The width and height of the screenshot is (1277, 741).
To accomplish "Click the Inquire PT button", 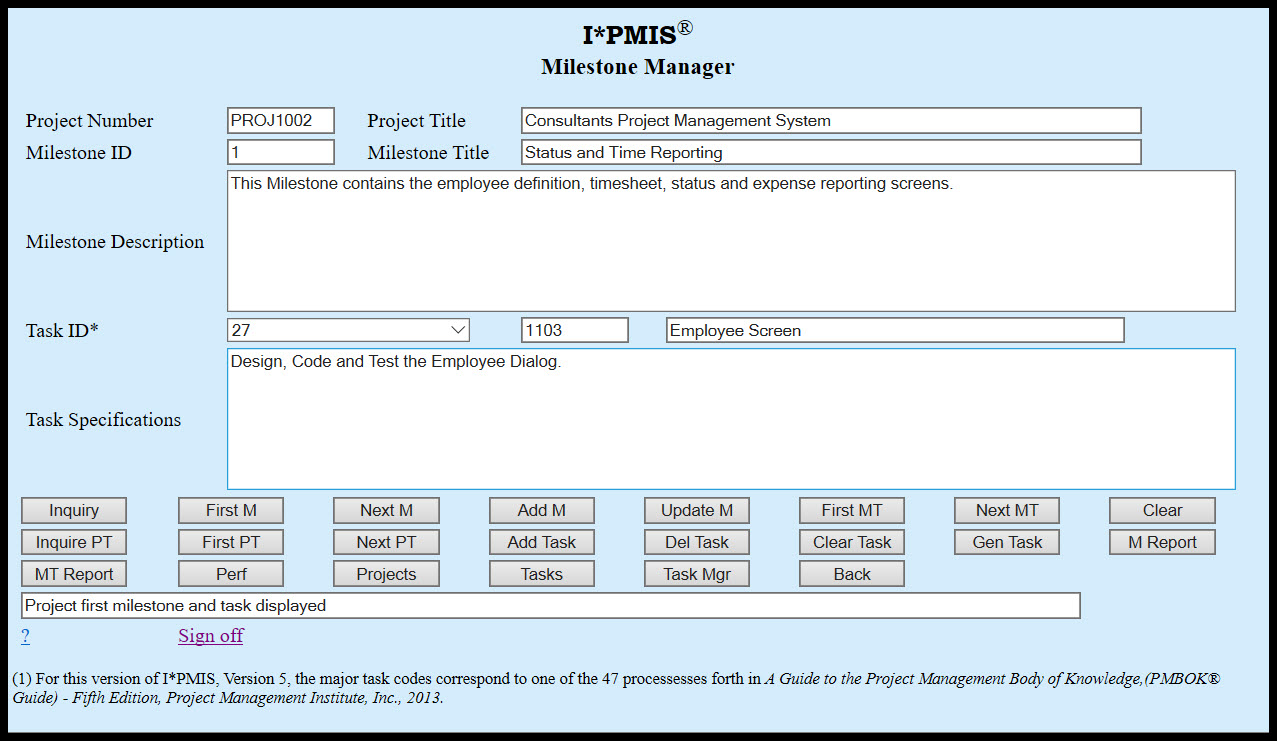I will [x=74, y=542].
